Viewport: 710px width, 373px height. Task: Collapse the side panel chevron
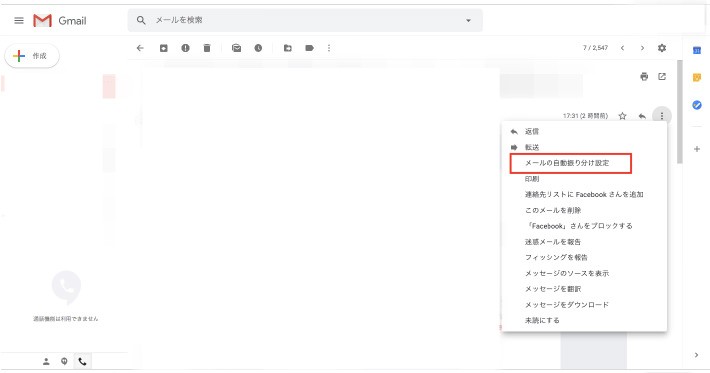pos(696,355)
